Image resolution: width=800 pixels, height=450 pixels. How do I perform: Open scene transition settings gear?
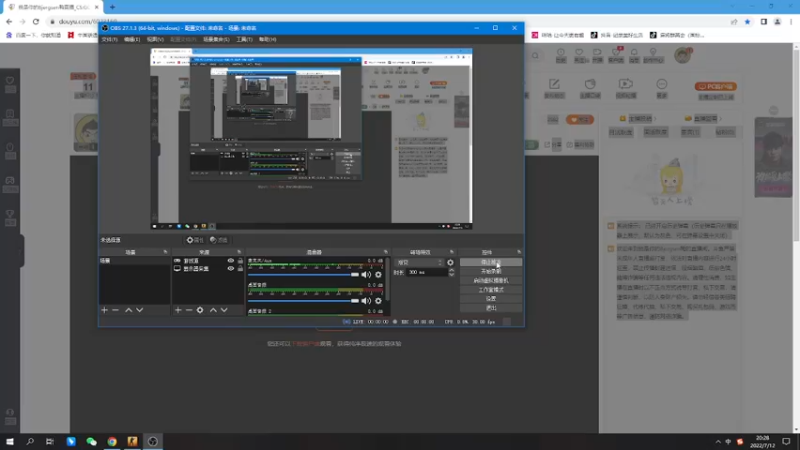tap(450, 262)
